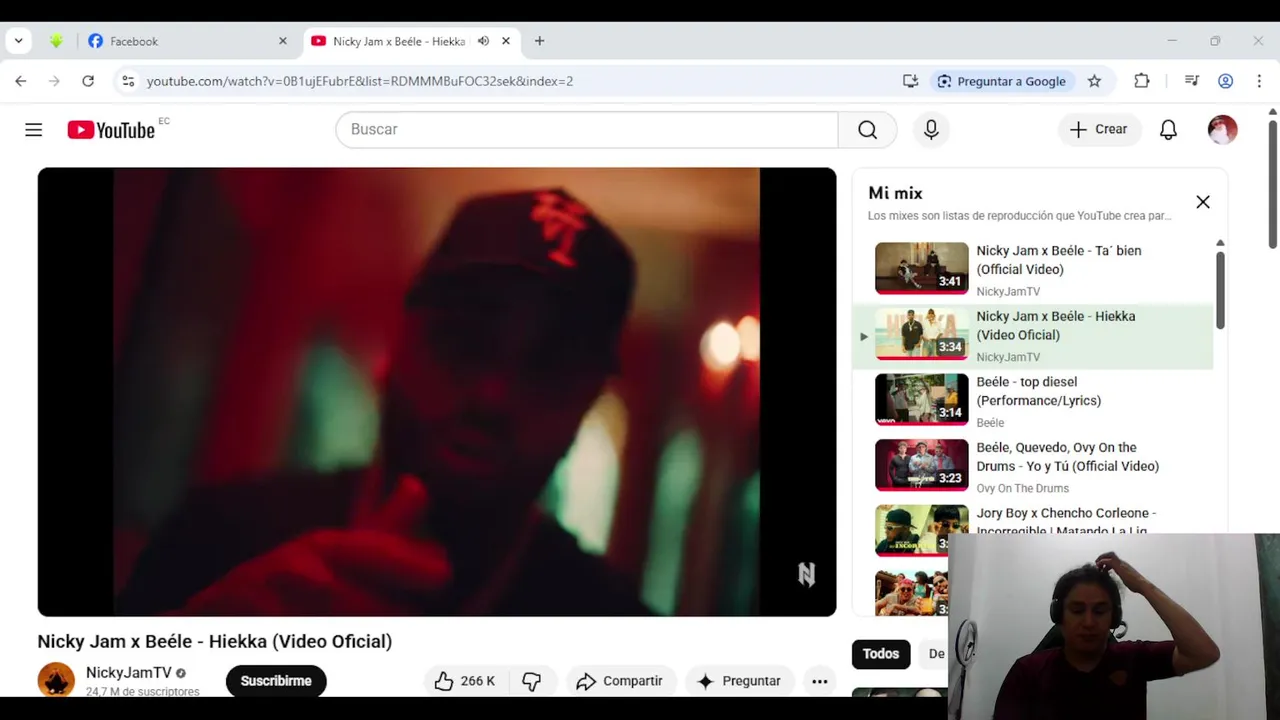The width and height of the screenshot is (1280, 720).
Task: View site information icon in address bar
Action: click(x=127, y=81)
